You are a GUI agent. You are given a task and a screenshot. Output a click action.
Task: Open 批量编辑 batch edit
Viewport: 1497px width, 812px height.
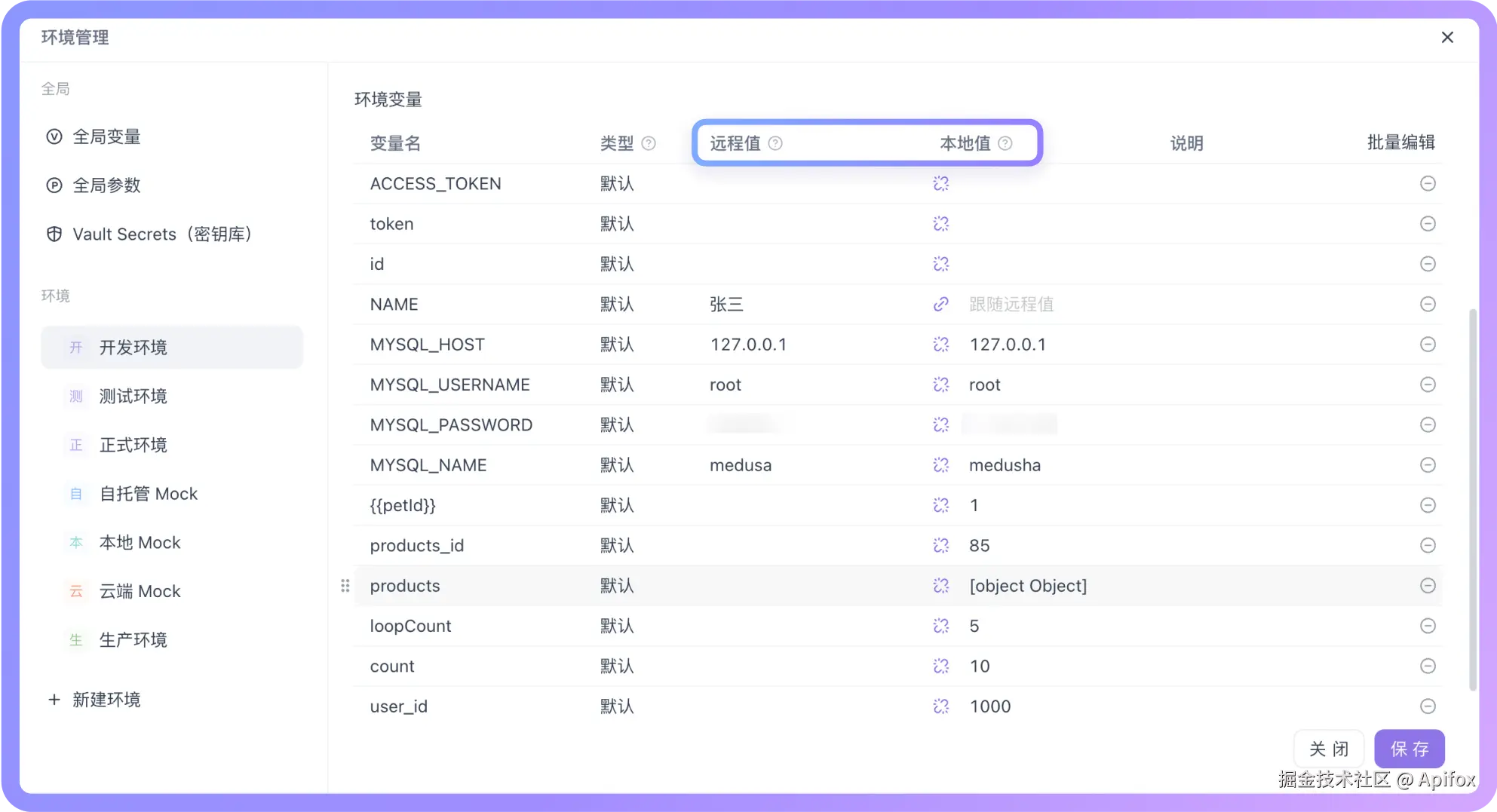pos(1401,142)
